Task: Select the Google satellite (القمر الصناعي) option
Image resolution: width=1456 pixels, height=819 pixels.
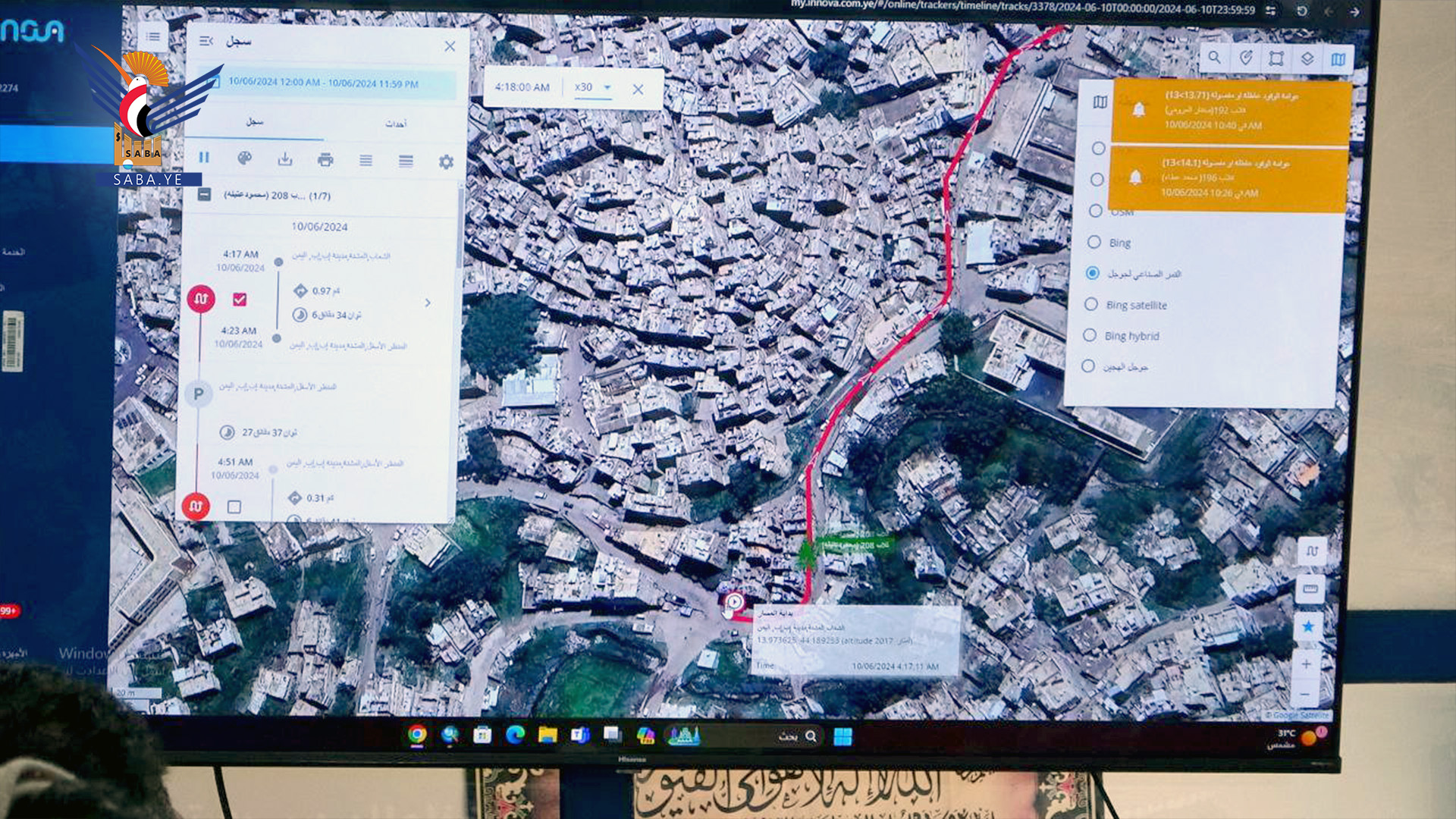Action: (x=1135, y=273)
